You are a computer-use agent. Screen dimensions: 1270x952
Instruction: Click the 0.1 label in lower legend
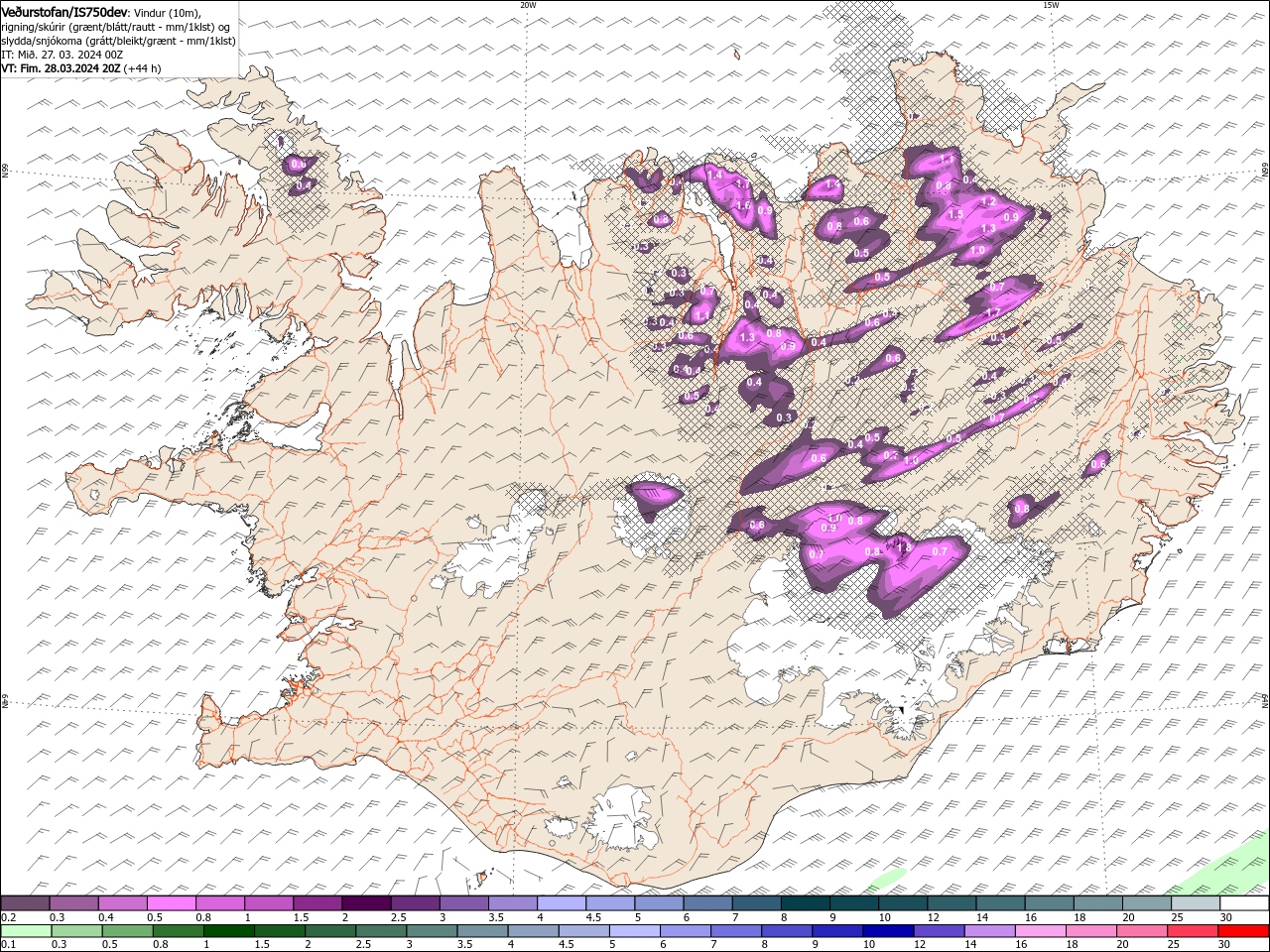point(8,945)
